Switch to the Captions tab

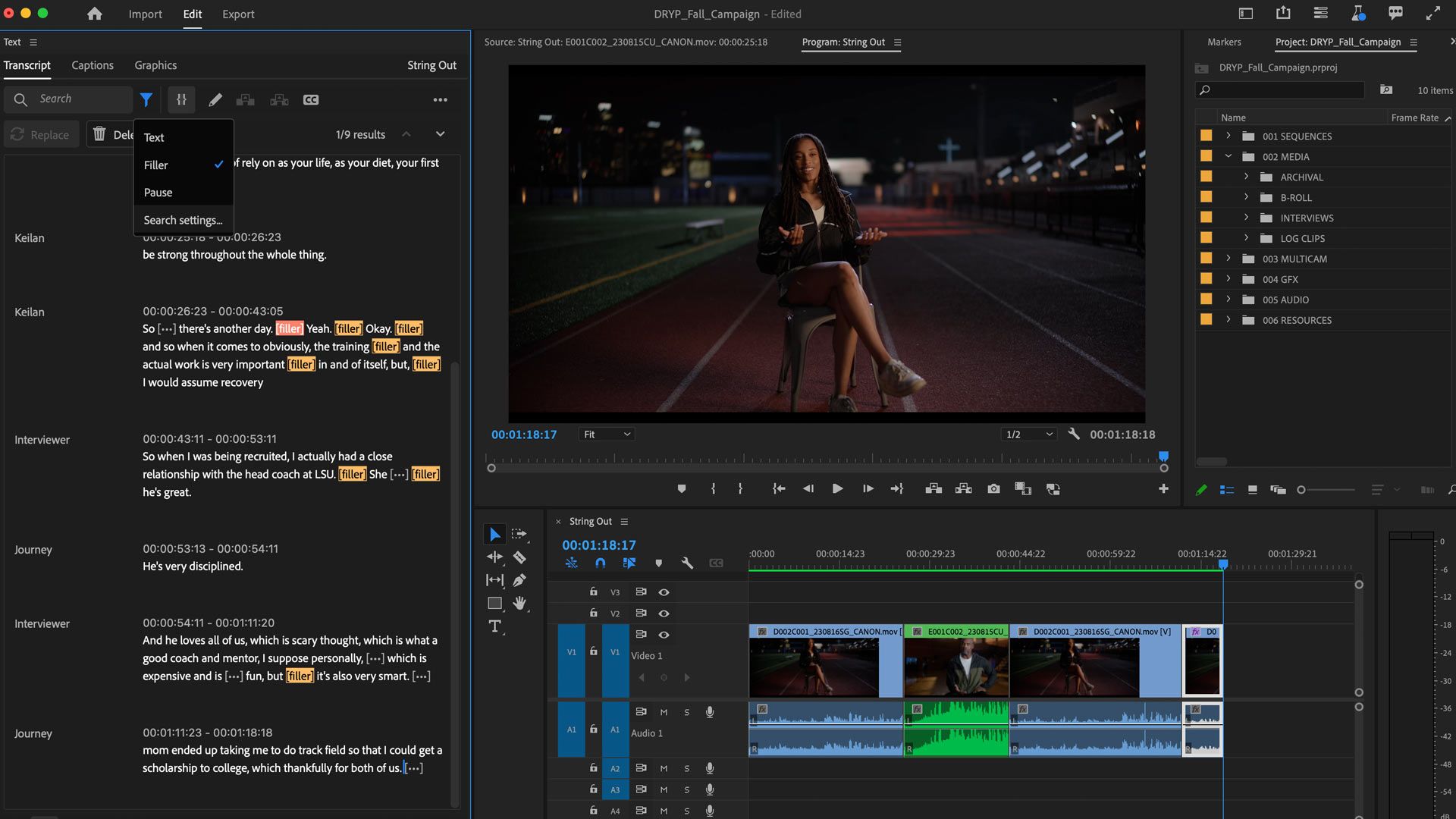(93, 65)
